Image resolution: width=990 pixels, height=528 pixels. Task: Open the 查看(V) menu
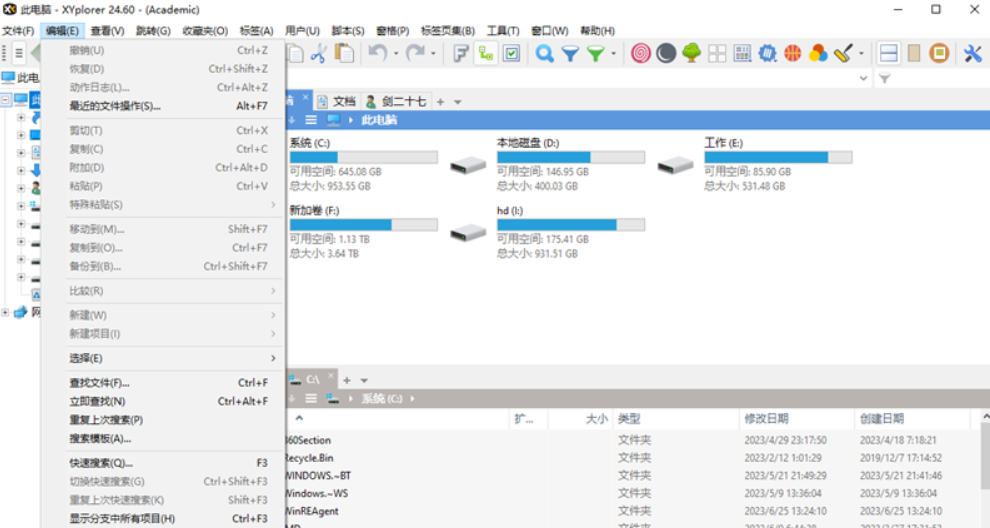[x=107, y=30]
